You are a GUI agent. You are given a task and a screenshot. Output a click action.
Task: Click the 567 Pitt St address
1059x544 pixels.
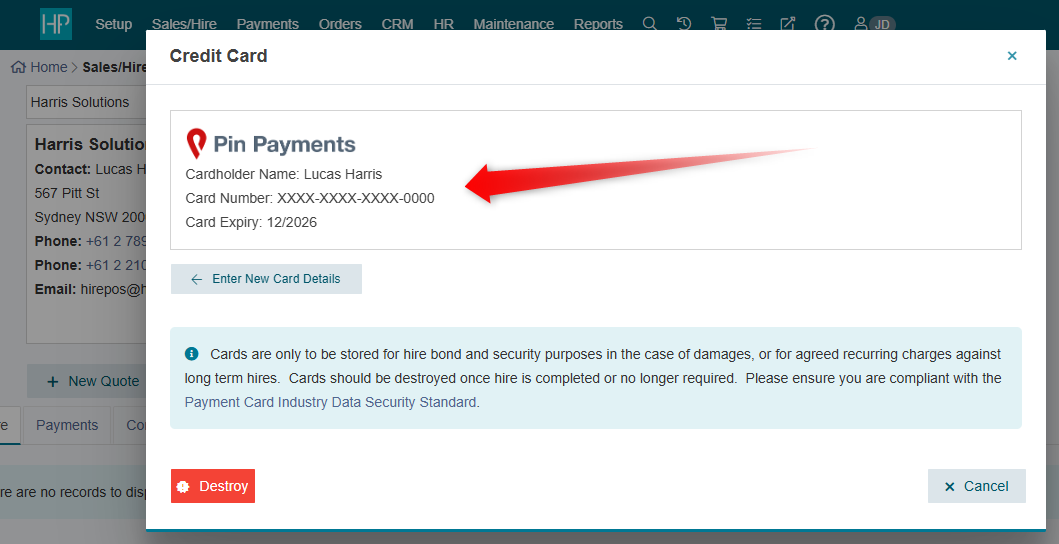click(x=67, y=193)
